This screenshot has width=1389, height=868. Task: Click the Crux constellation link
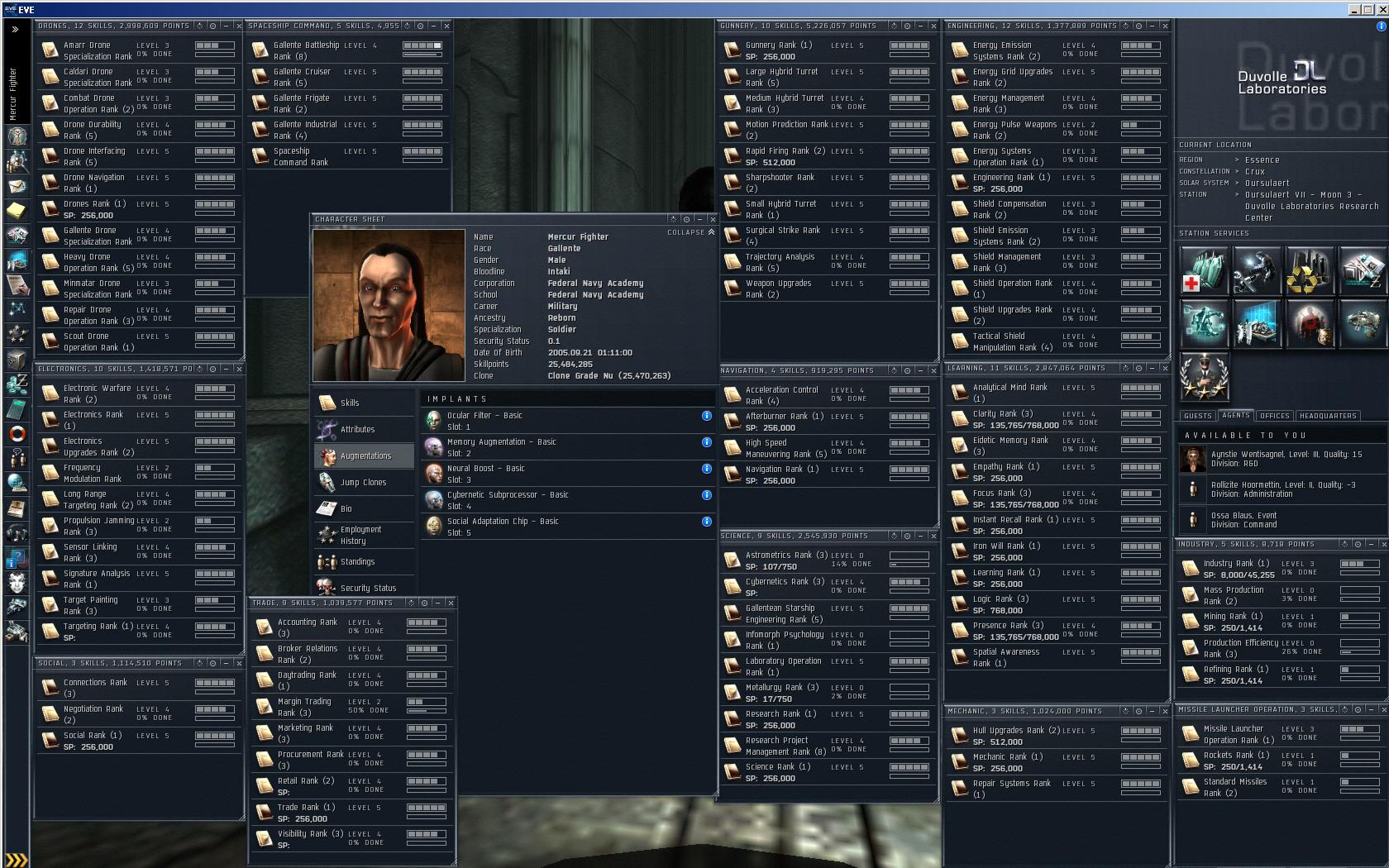[x=1255, y=172]
